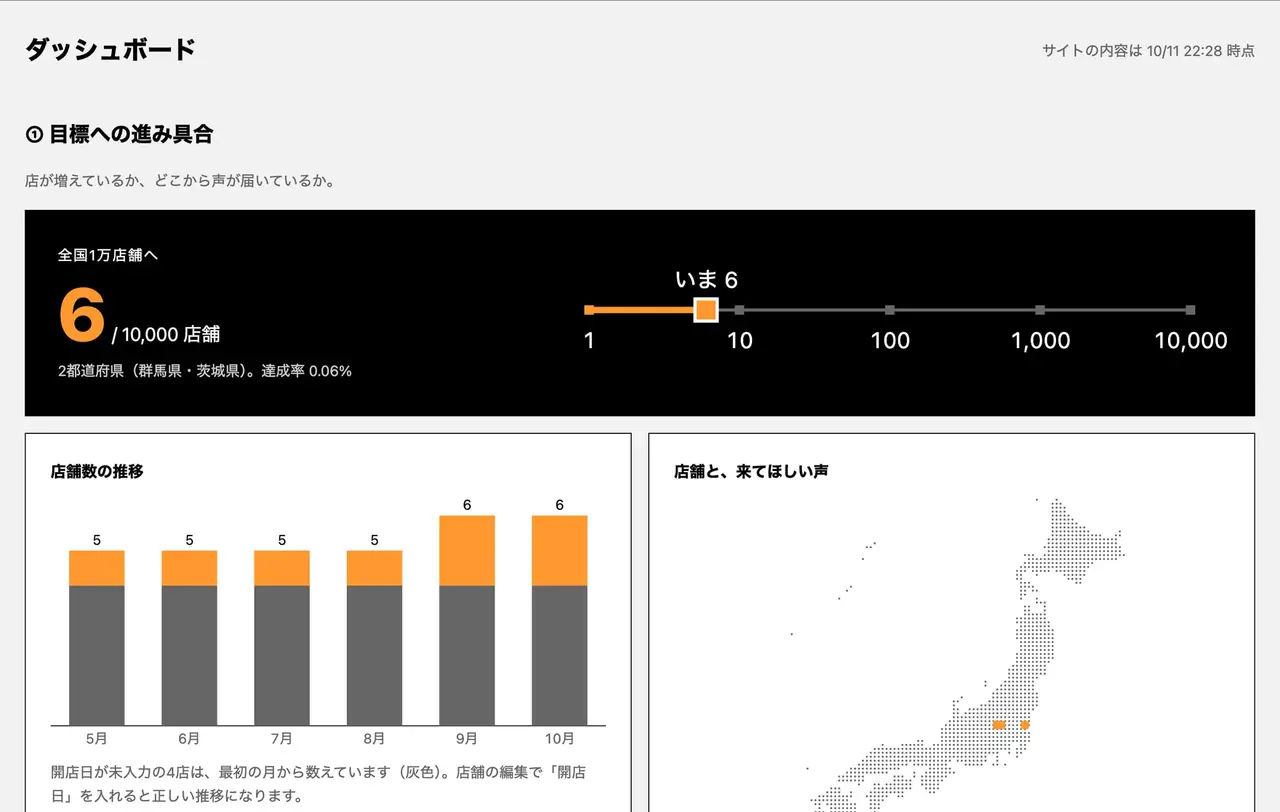Viewport: 1280px width, 812px height.
Task: Click the orange segment of the 5月 bar
Action: [97, 568]
